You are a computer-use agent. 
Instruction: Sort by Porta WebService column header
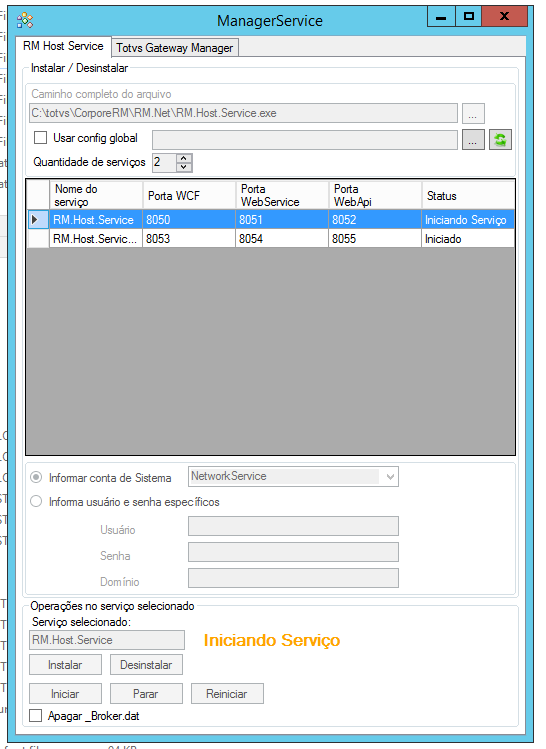pyautogui.click(x=282, y=195)
